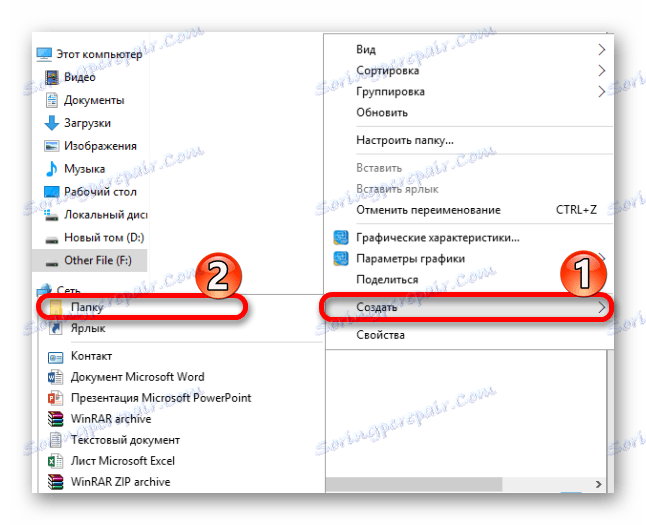Screen dimensions: 646x525
Task: Click the PowerPoint presentation icon
Action: [55, 398]
